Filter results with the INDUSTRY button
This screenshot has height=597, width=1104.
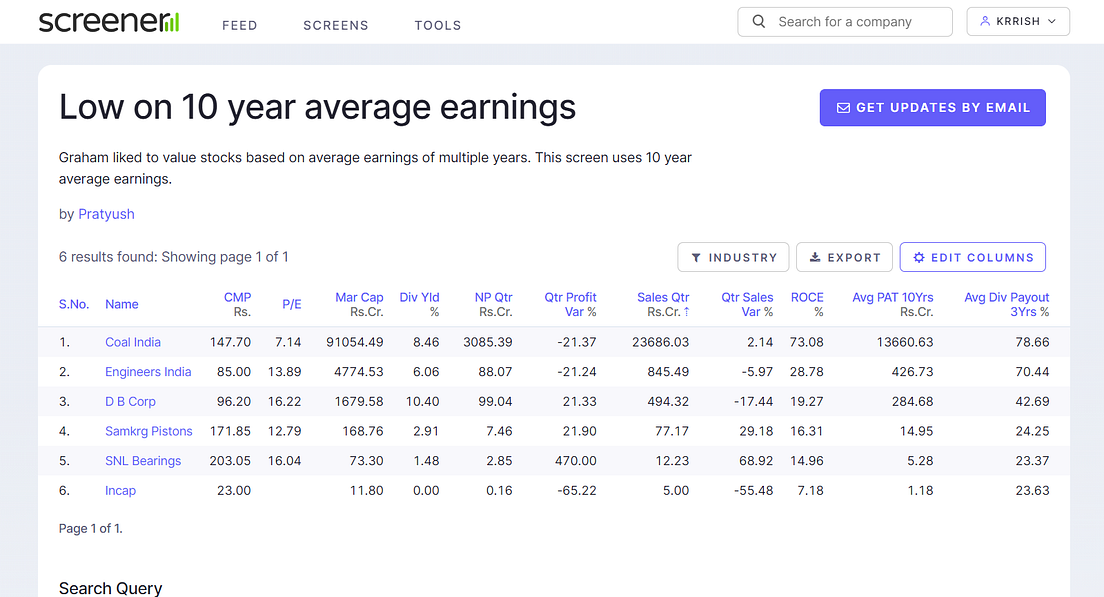pyautogui.click(x=733, y=258)
